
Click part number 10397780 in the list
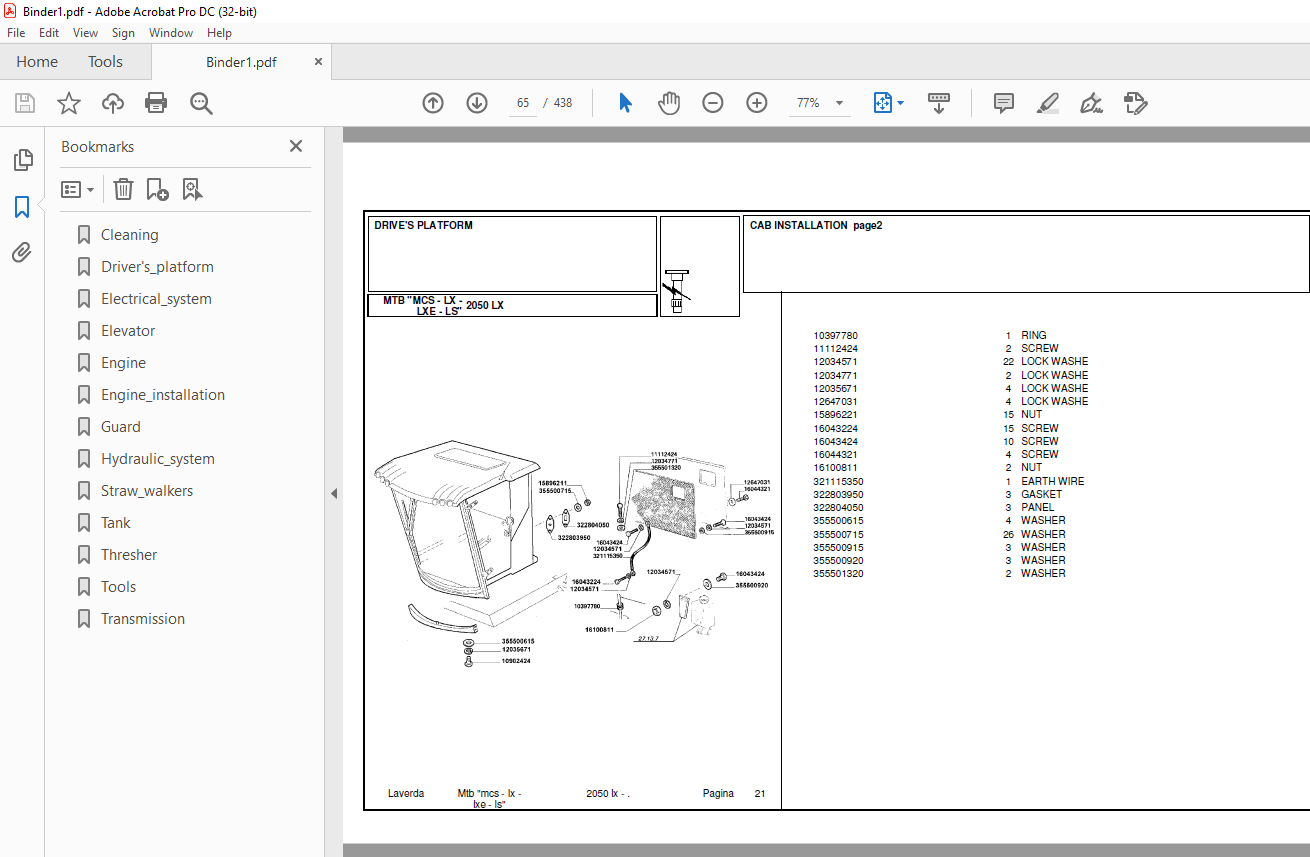[x=835, y=336]
